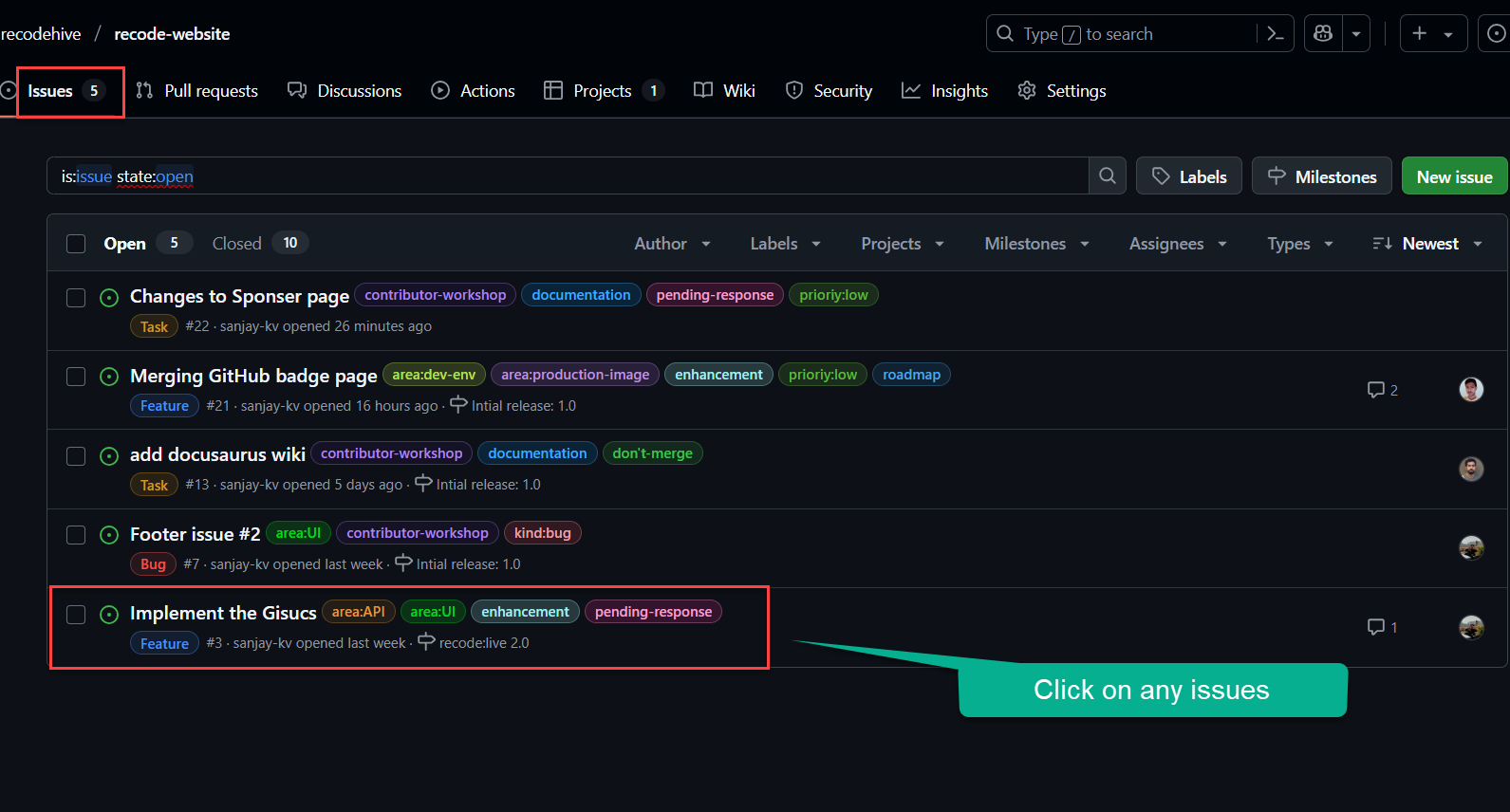
Task: Open the Discussions tab
Action: coord(345,91)
